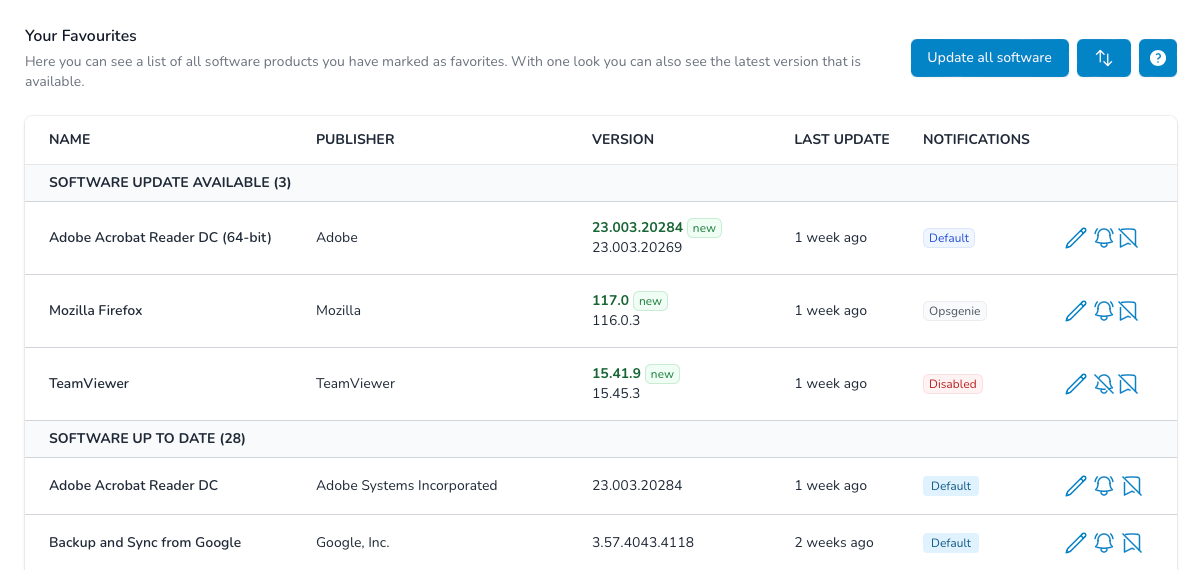This screenshot has width=1204, height=570.
Task: Sort by the NAME column header
Action: pyautogui.click(x=70, y=140)
